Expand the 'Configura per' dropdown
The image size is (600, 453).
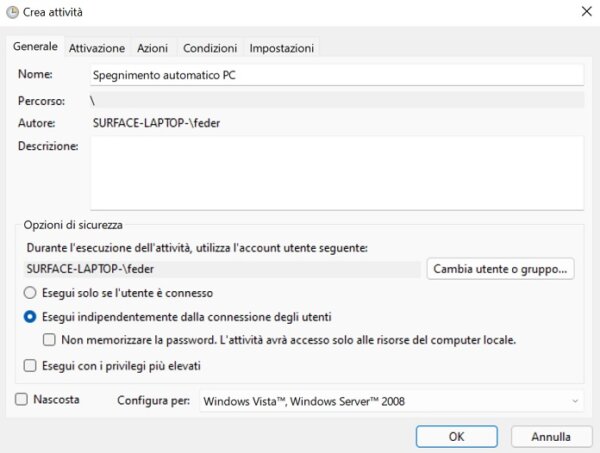pyautogui.click(x=391, y=401)
